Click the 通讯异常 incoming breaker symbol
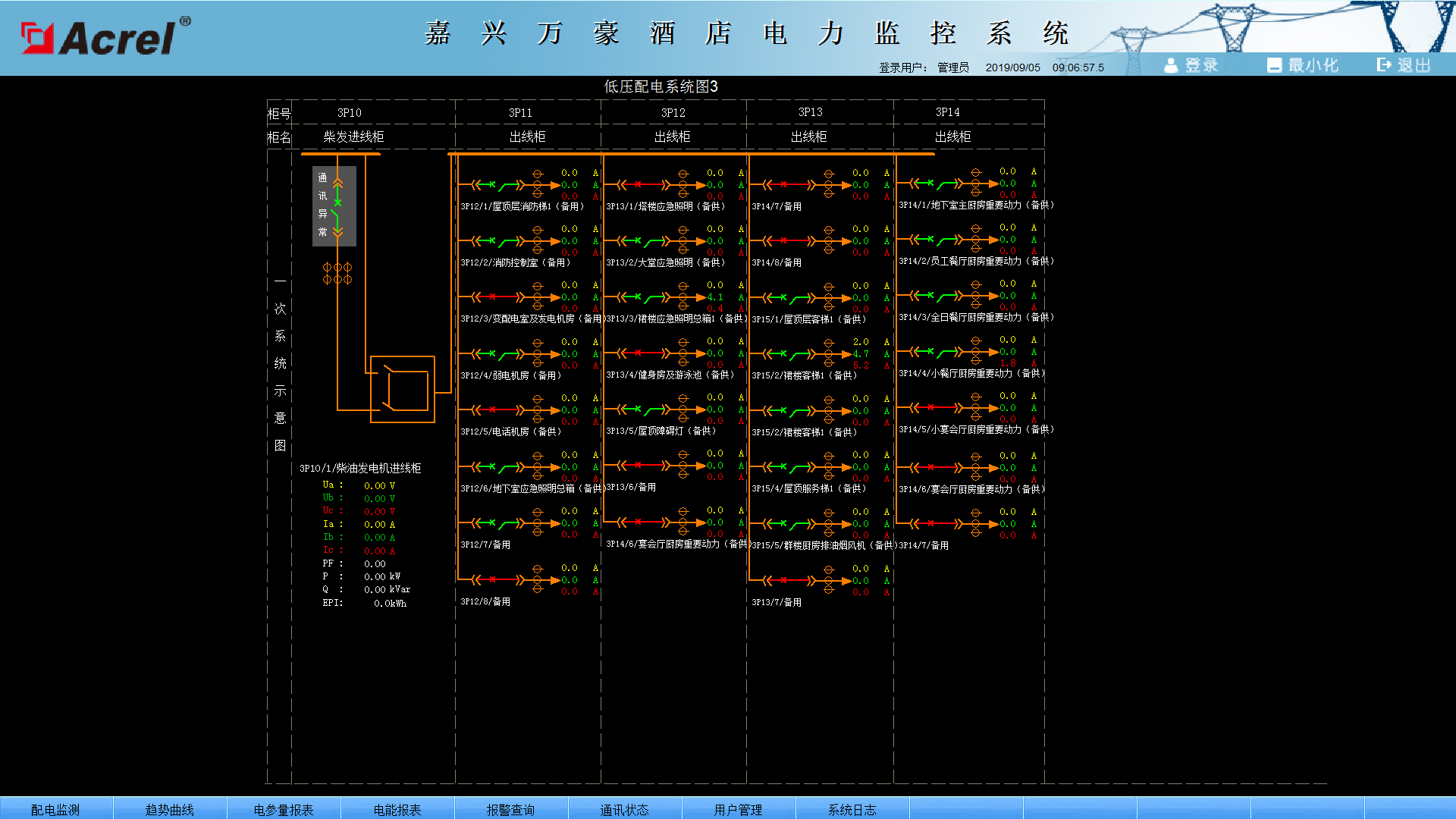Viewport: 1456px width, 819px height. [334, 206]
